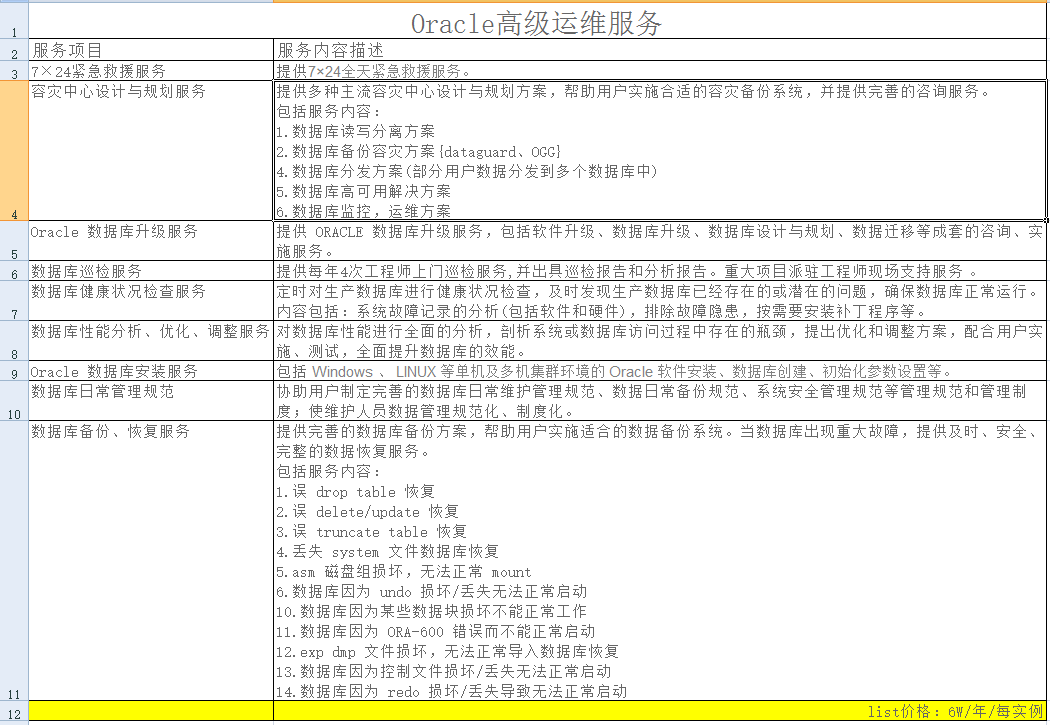Image resolution: width=1050 pixels, height=725 pixels.
Task: Select the cell "数据库日常管理规范"
Action: pyautogui.click(x=151, y=401)
